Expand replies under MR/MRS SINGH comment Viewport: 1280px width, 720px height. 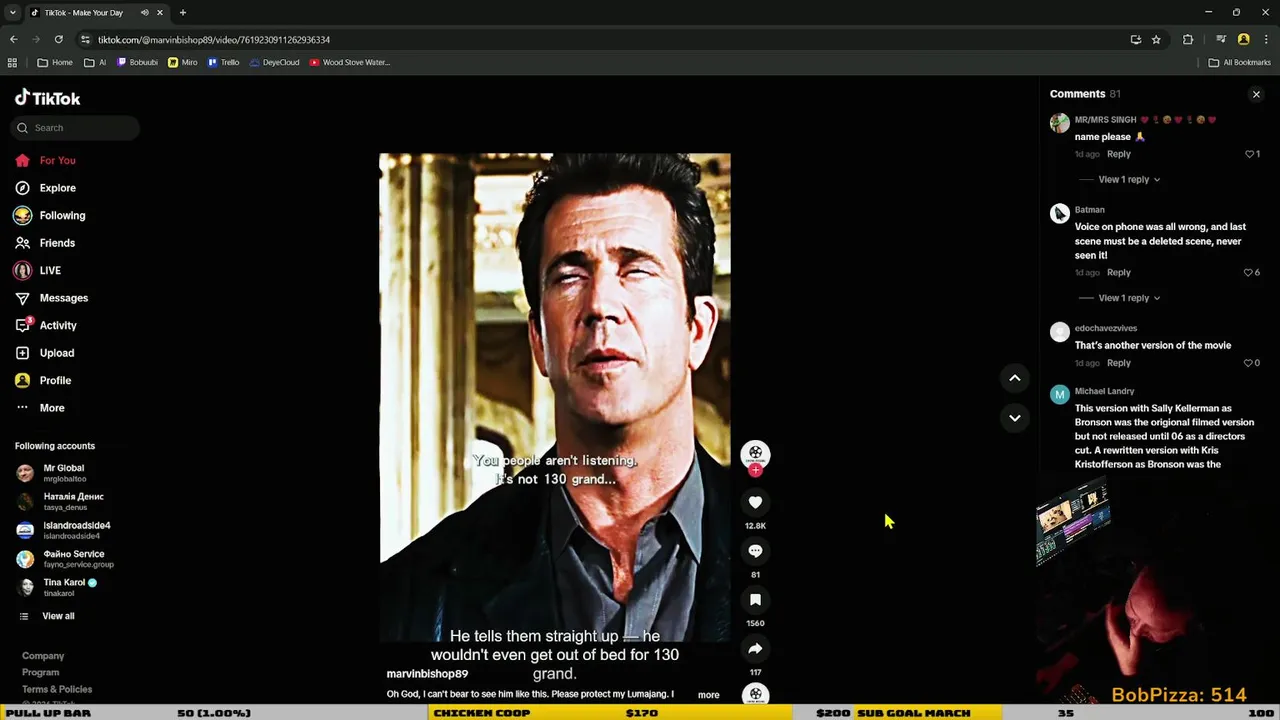point(1129,179)
